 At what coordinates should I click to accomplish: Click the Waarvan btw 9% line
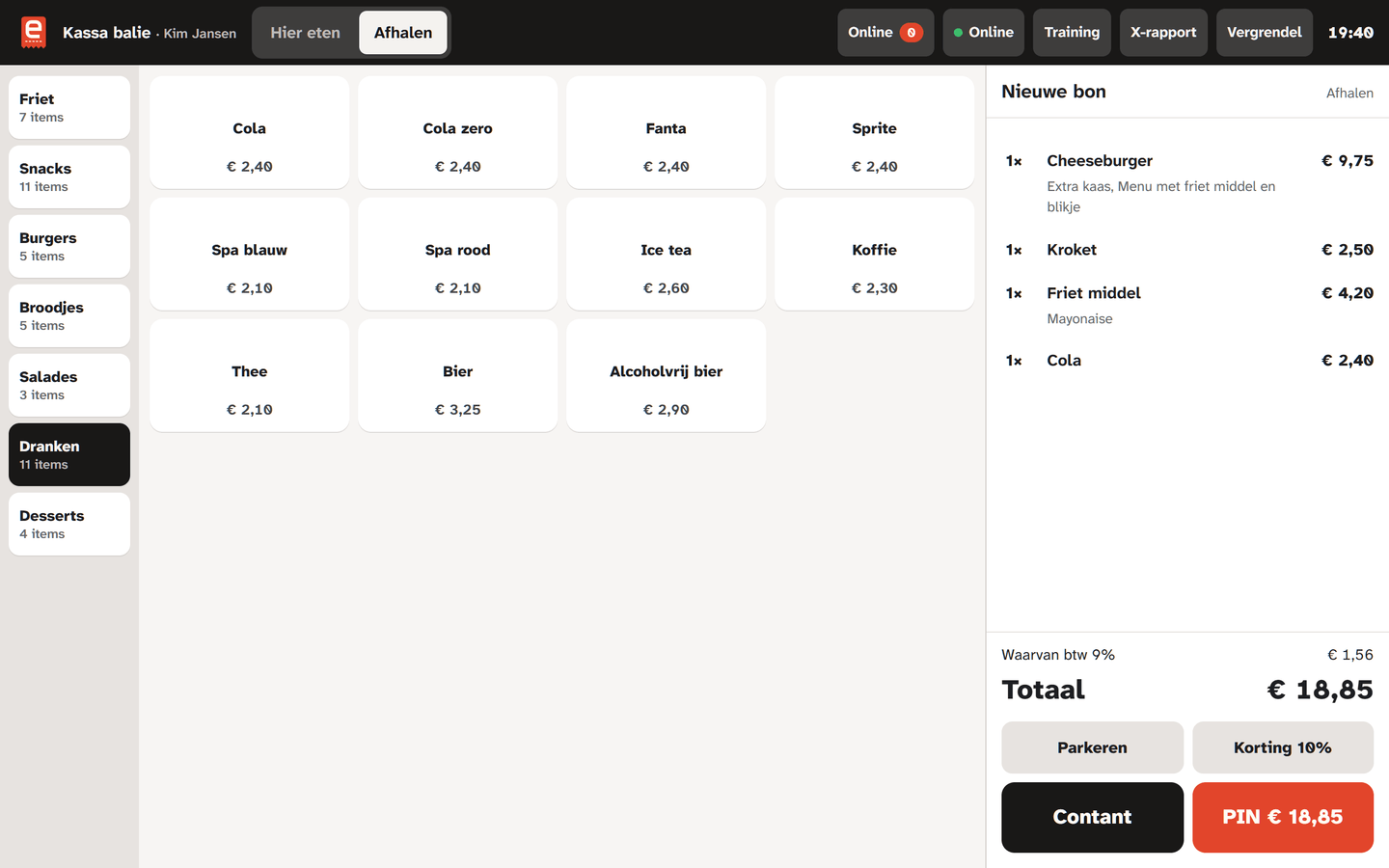click(x=1187, y=655)
